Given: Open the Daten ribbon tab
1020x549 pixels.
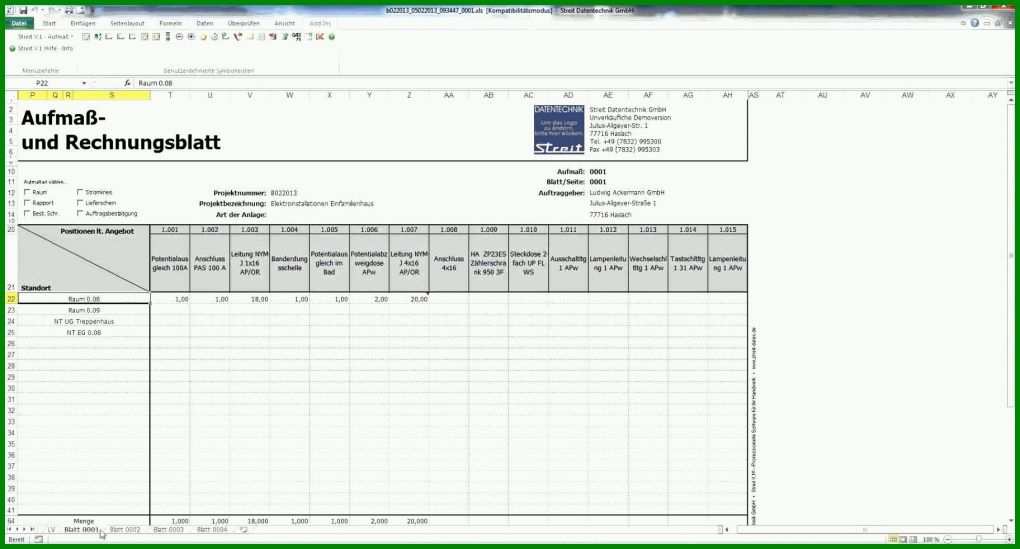Looking at the screenshot, I should click(x=205, y=23).
